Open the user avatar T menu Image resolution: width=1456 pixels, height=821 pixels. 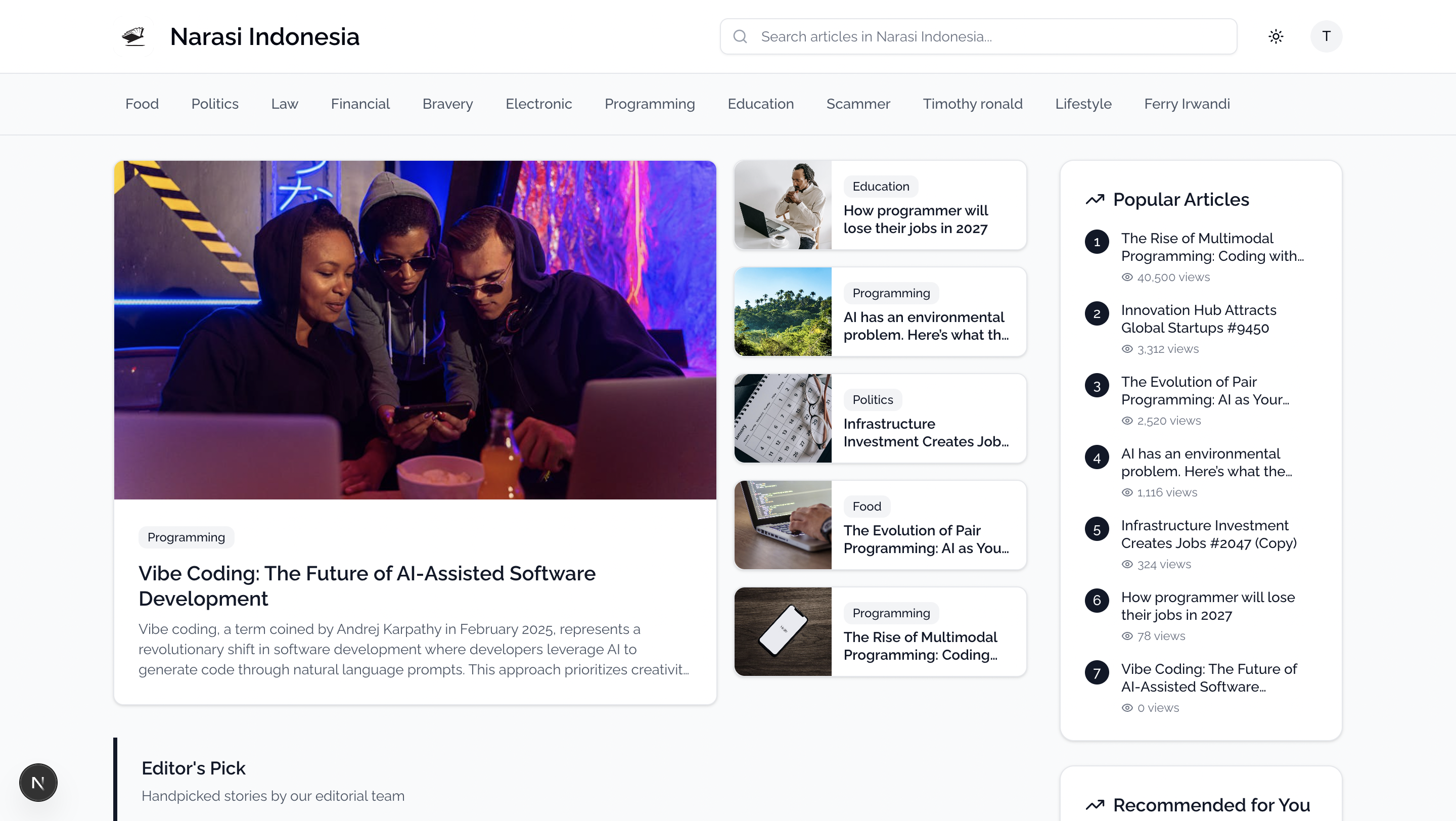tap(1326, 37)
